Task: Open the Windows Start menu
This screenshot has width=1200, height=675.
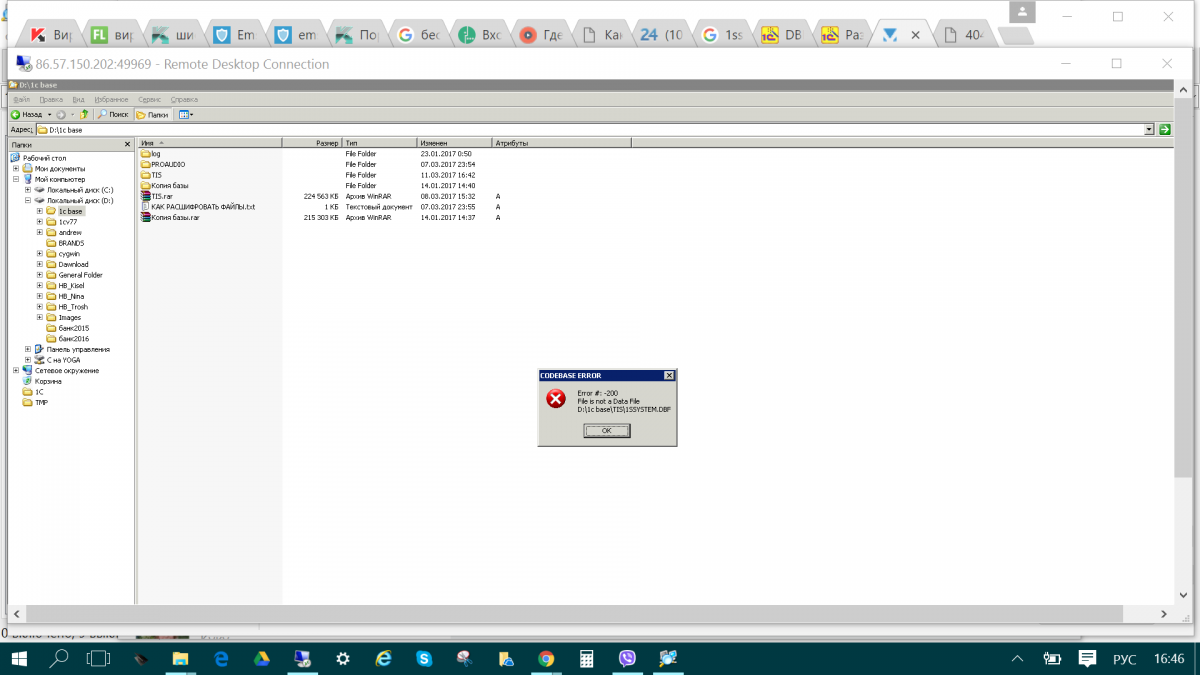Action: [20, 659]
